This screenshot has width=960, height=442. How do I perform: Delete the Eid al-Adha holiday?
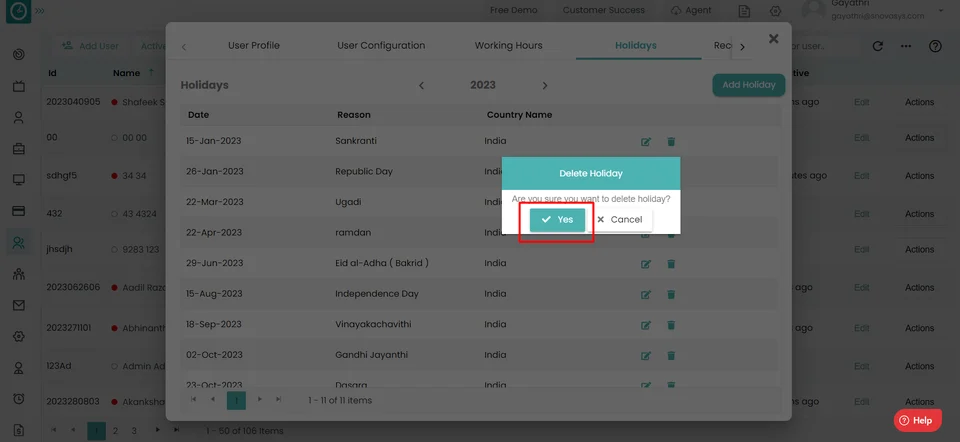point(671,264)
